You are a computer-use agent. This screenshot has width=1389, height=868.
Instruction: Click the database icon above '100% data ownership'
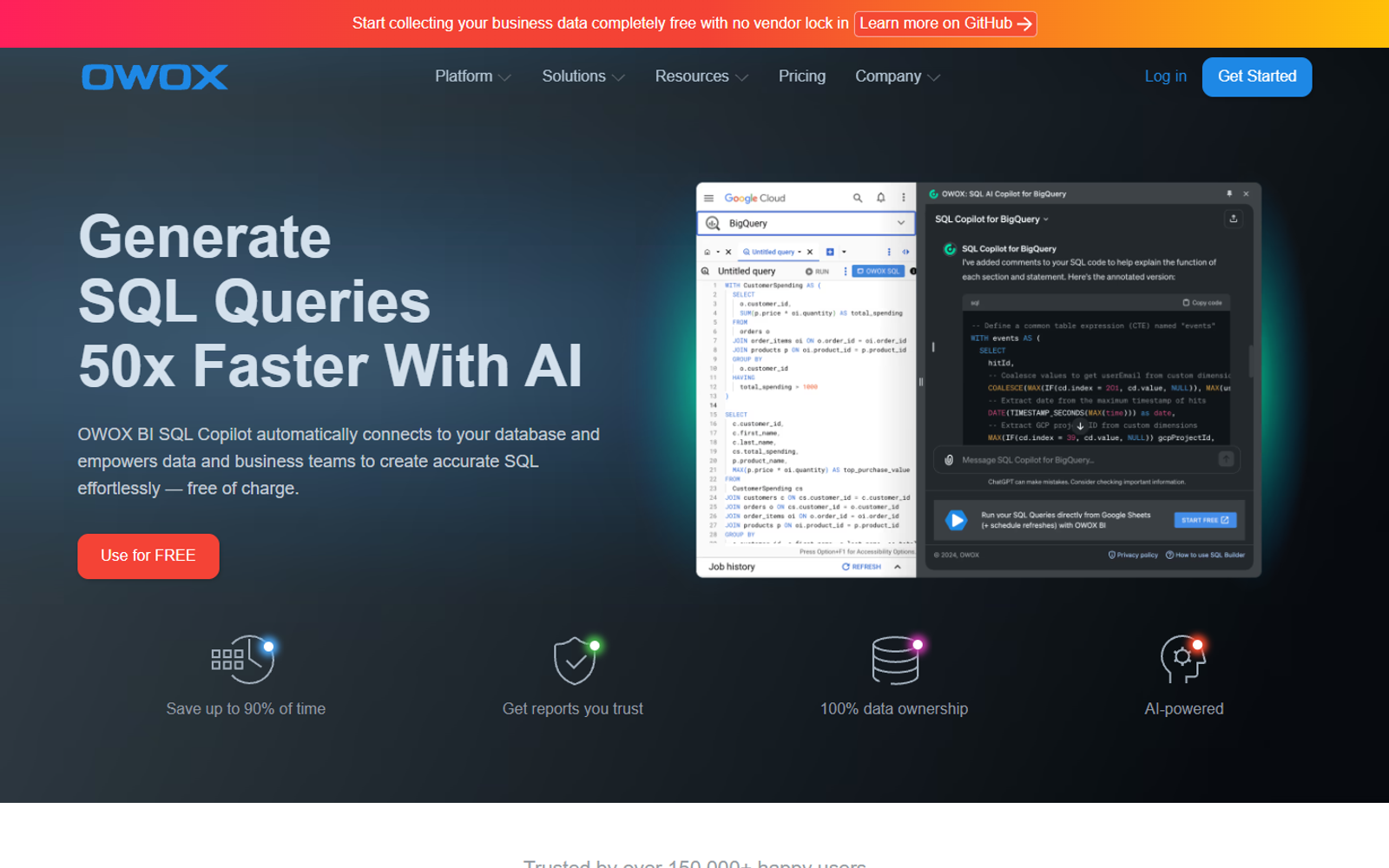[895, 660]
